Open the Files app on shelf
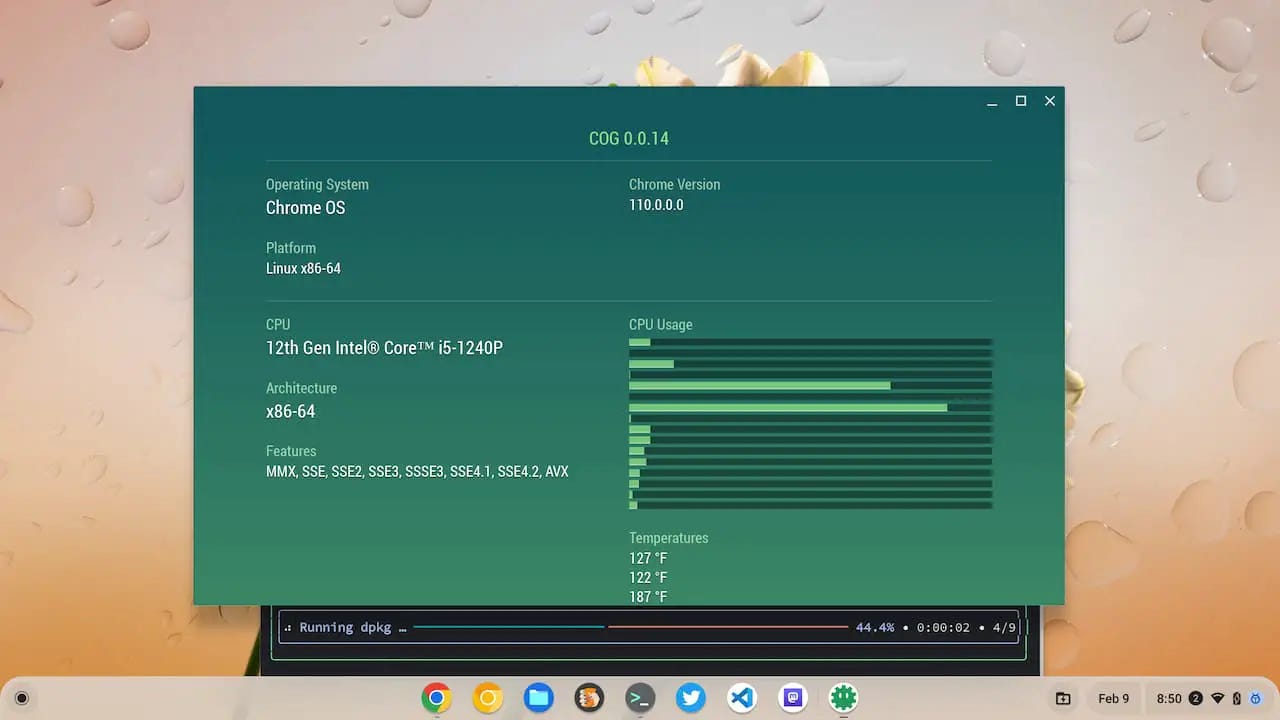 538,698
